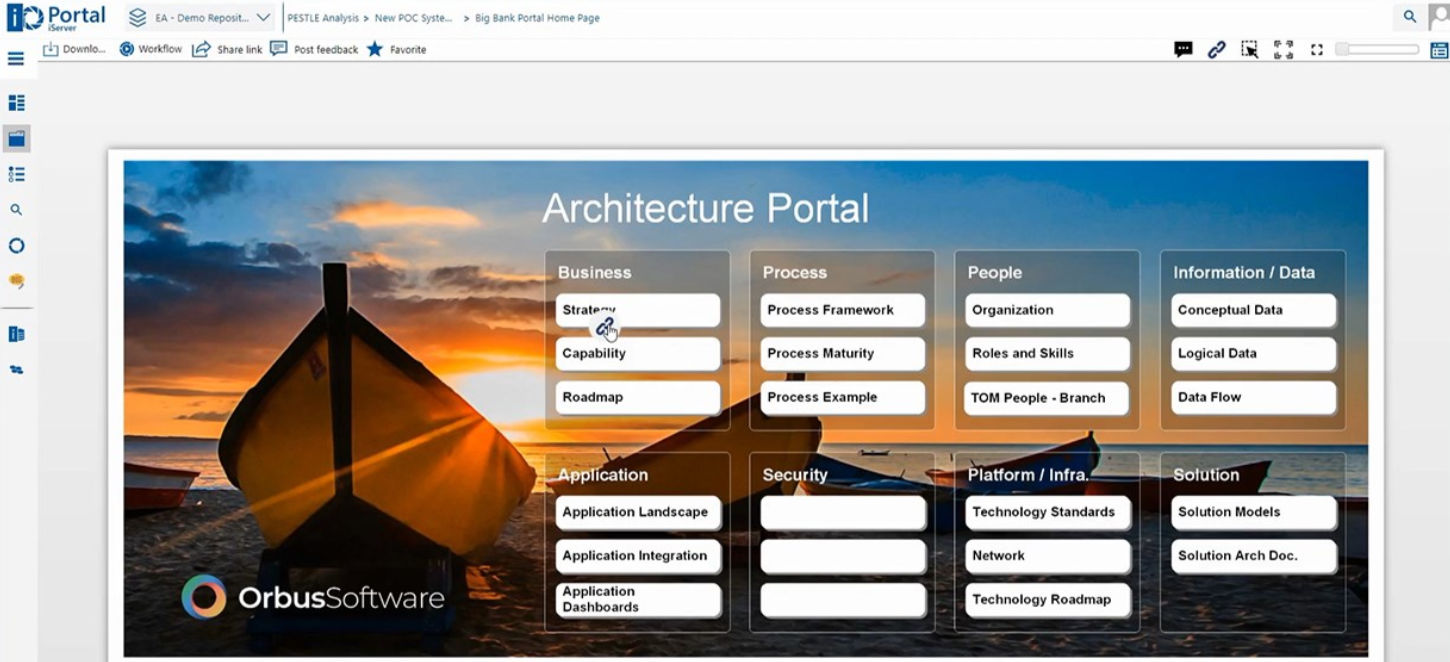Click the chain link toolbar icon
Image resolution: width=1450 pixels, height=662 pixels.
[1216, 49]
